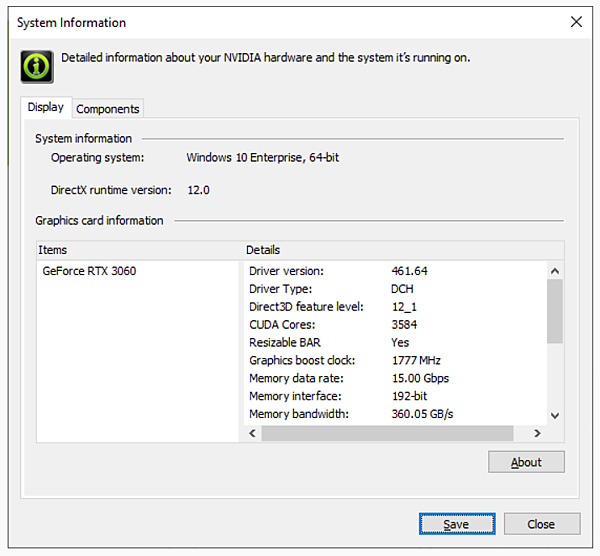Click the horizontal scroll left arrow
The image size is (600, 556).
(253, 433)
